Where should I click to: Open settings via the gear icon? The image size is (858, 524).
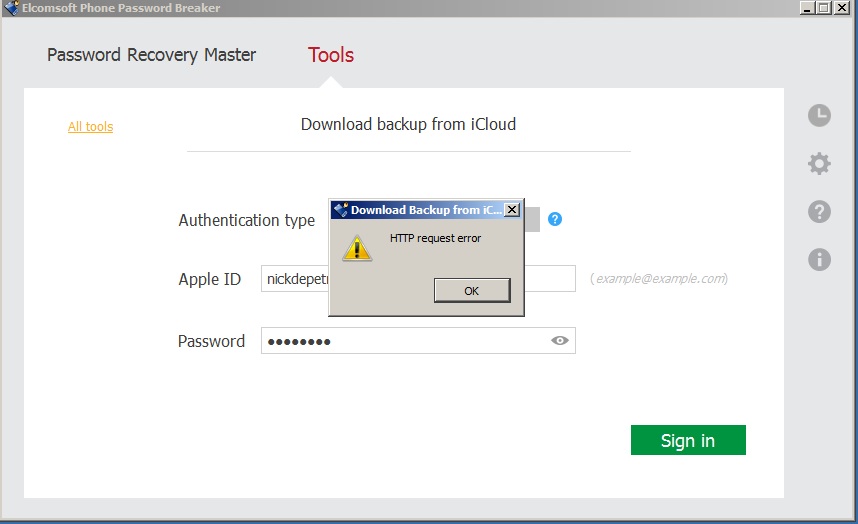819,163
